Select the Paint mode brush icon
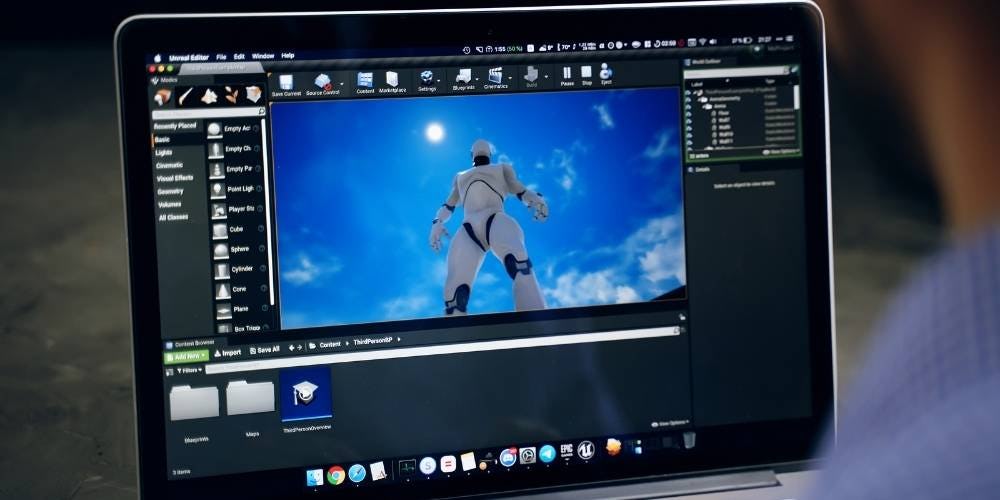 (186, 96)
